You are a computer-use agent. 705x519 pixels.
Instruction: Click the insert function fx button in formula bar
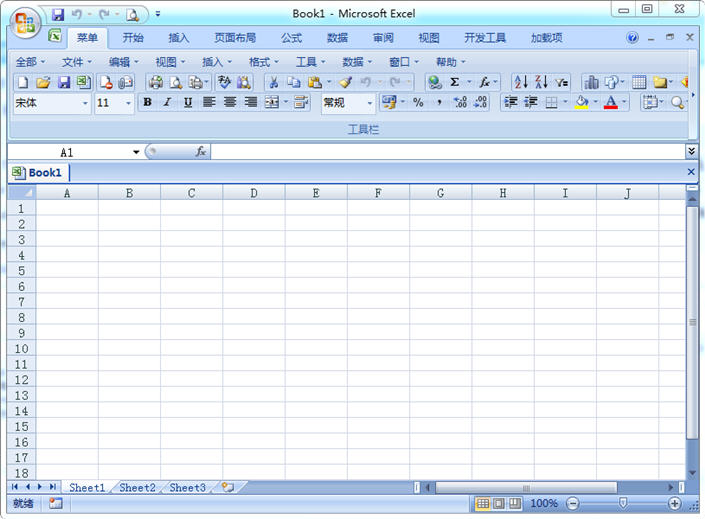(x=200, y=152)
